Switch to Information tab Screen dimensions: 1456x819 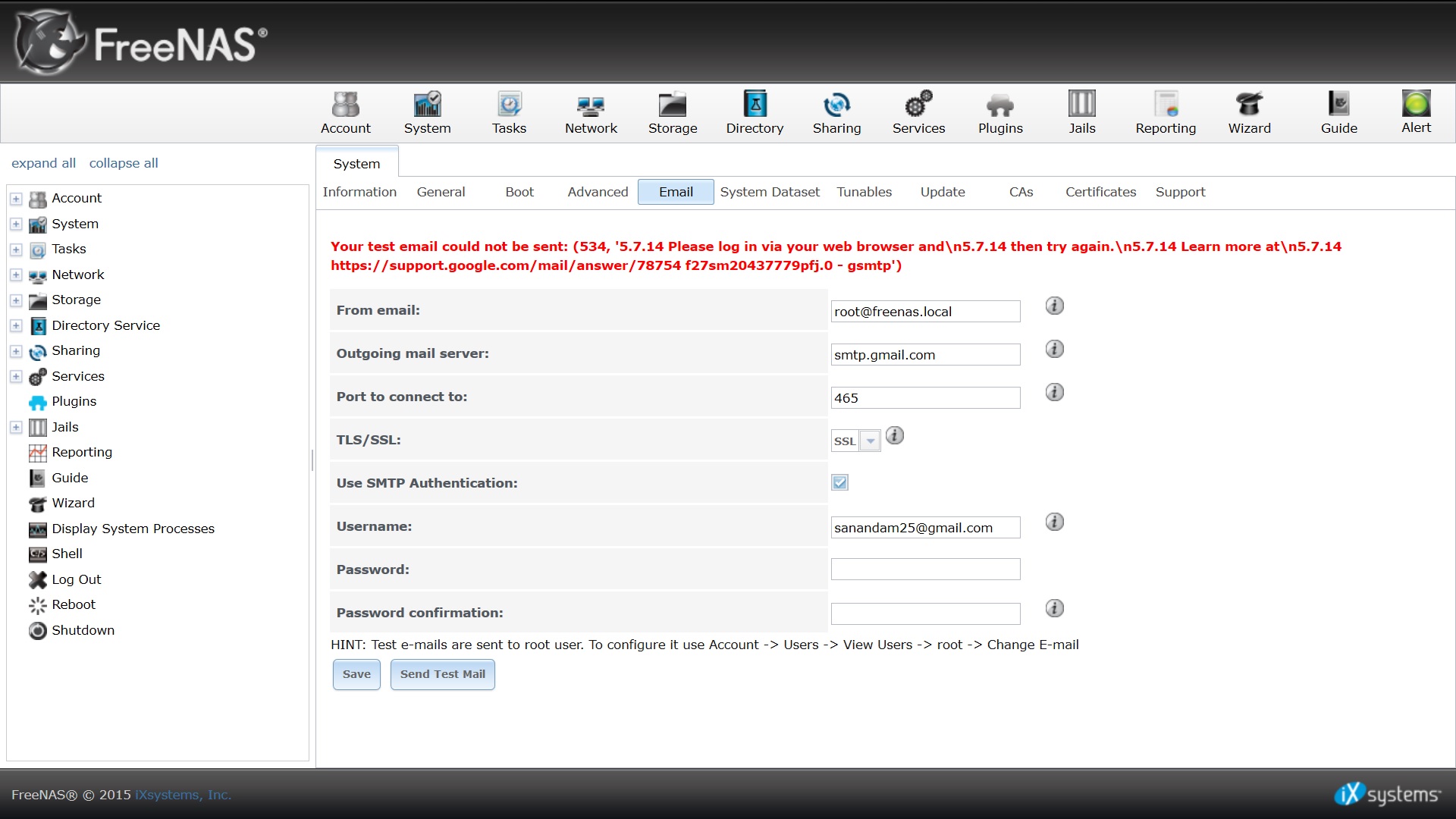coord(359,192)
